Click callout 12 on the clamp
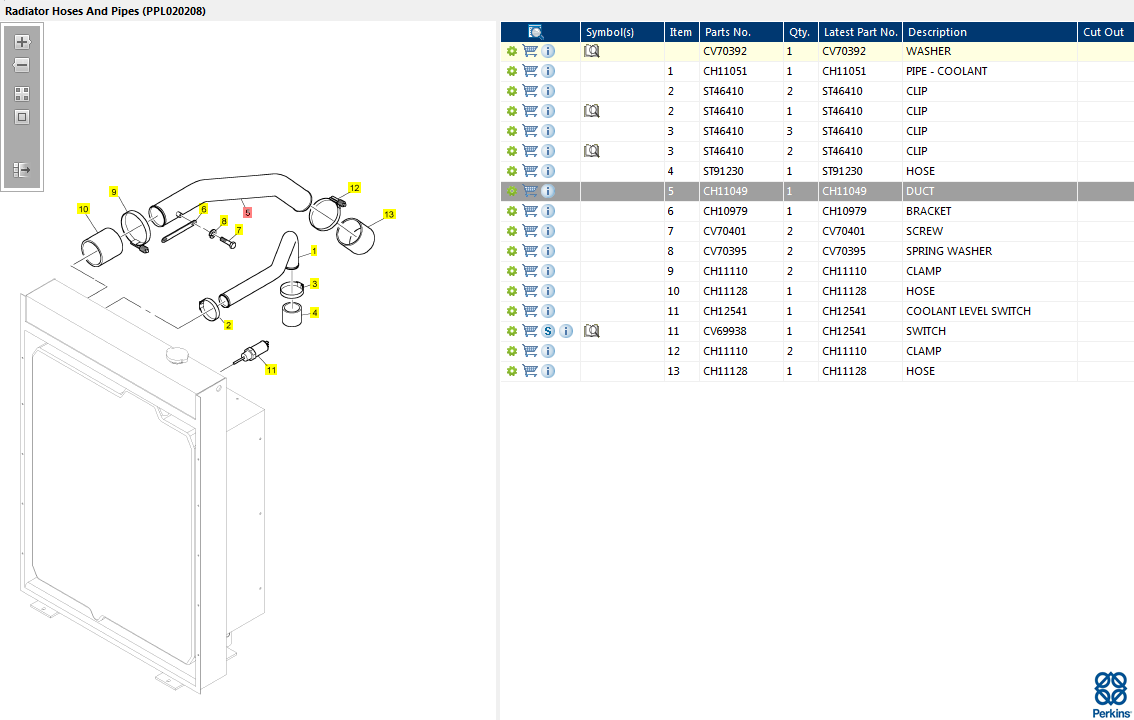 pos(354,187)
